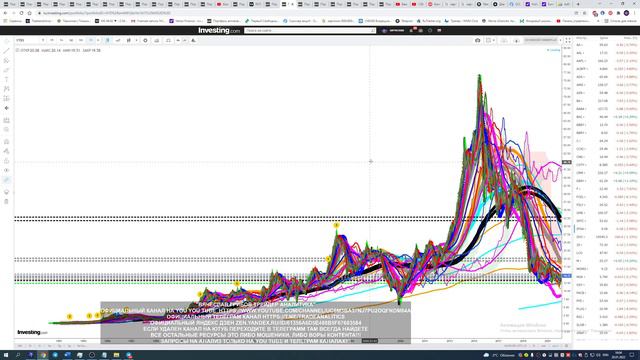This screenshot has width=640, height=360.
Task: Expand the layout selector dropdown arrow
Action: coord(493,40)
